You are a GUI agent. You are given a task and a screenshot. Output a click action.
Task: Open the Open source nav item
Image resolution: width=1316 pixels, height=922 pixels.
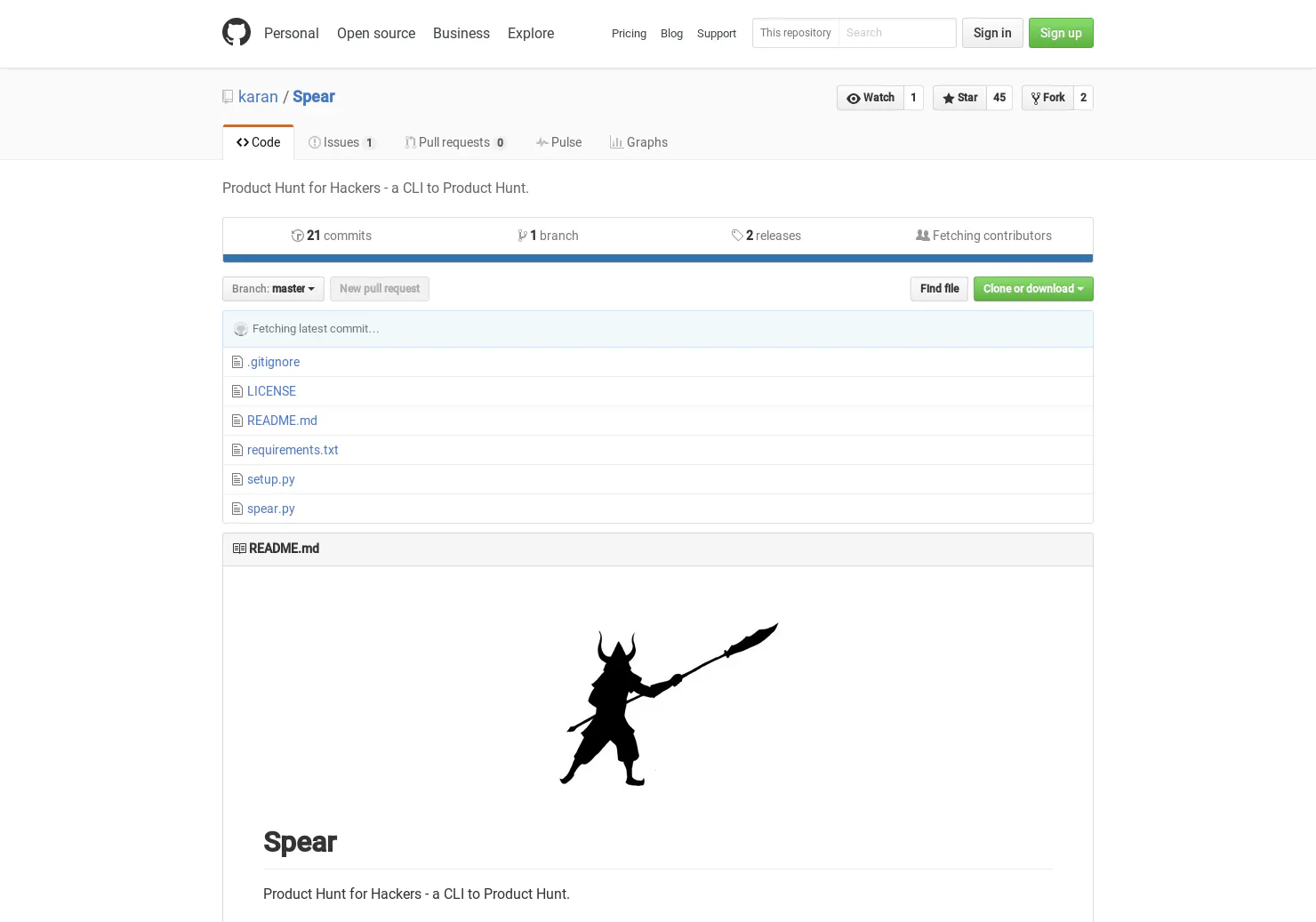pyautogui.click(x=376, y=33)
